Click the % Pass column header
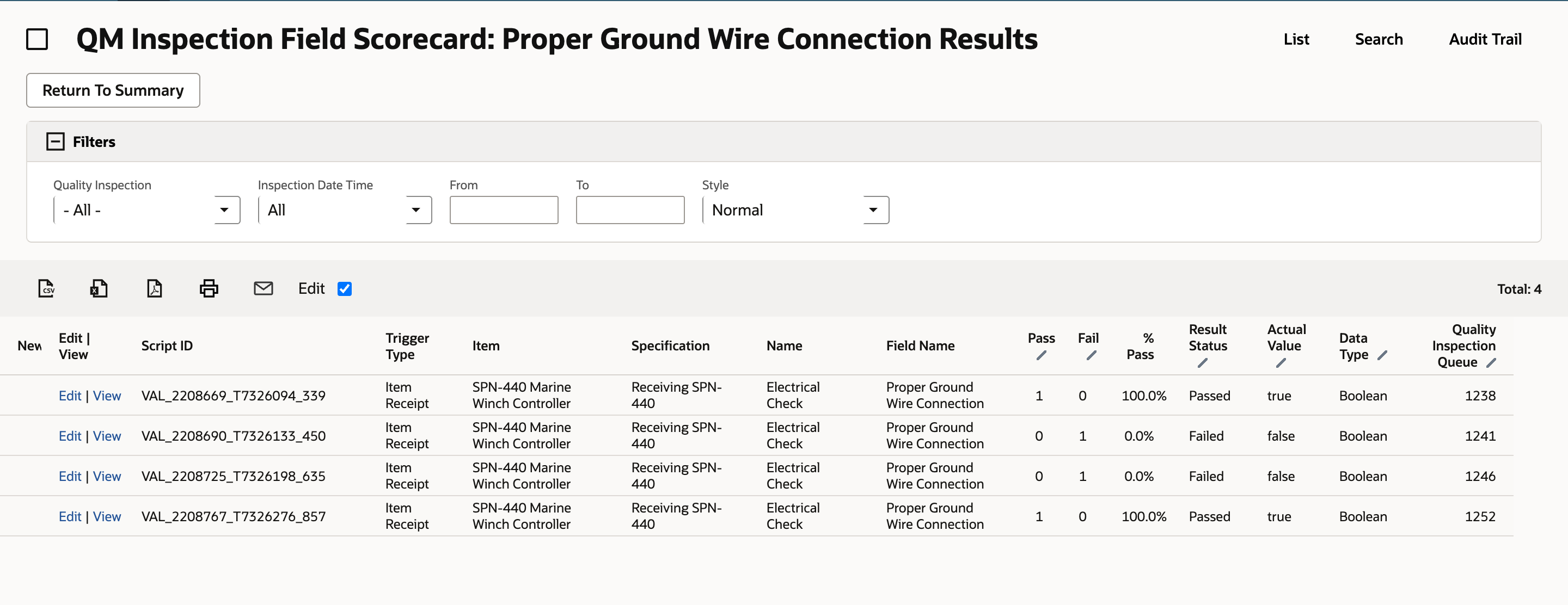The height and width of the screenshot is (605, 1568). click(x=1140, y=346)
